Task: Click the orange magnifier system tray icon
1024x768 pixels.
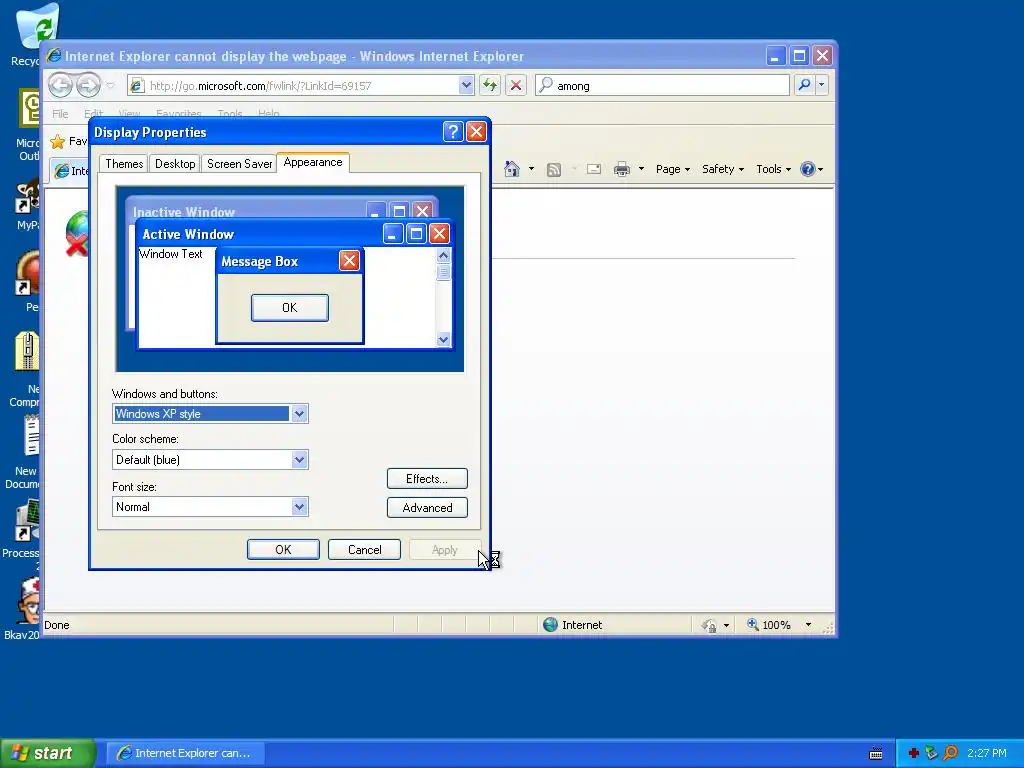Action: [x=950, y=753]
